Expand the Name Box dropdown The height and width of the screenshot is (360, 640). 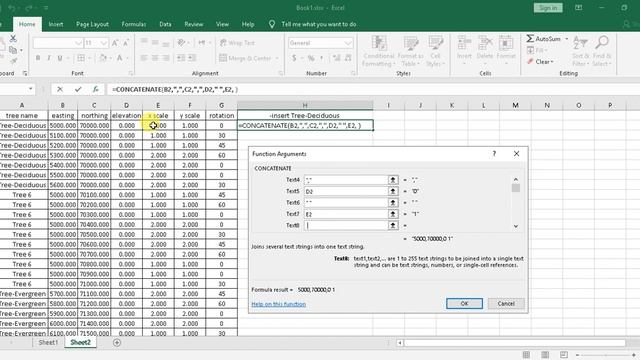click(x=31, y=89)
